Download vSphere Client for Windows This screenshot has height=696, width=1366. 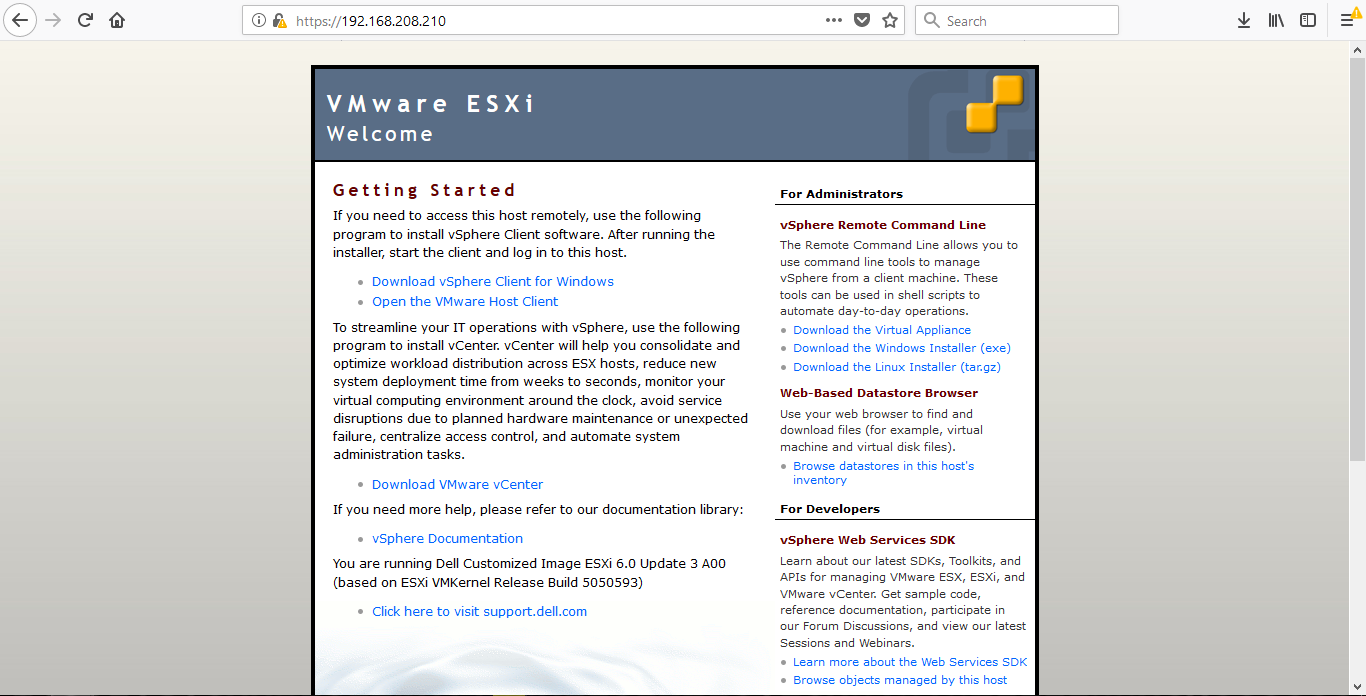(492, 282)
